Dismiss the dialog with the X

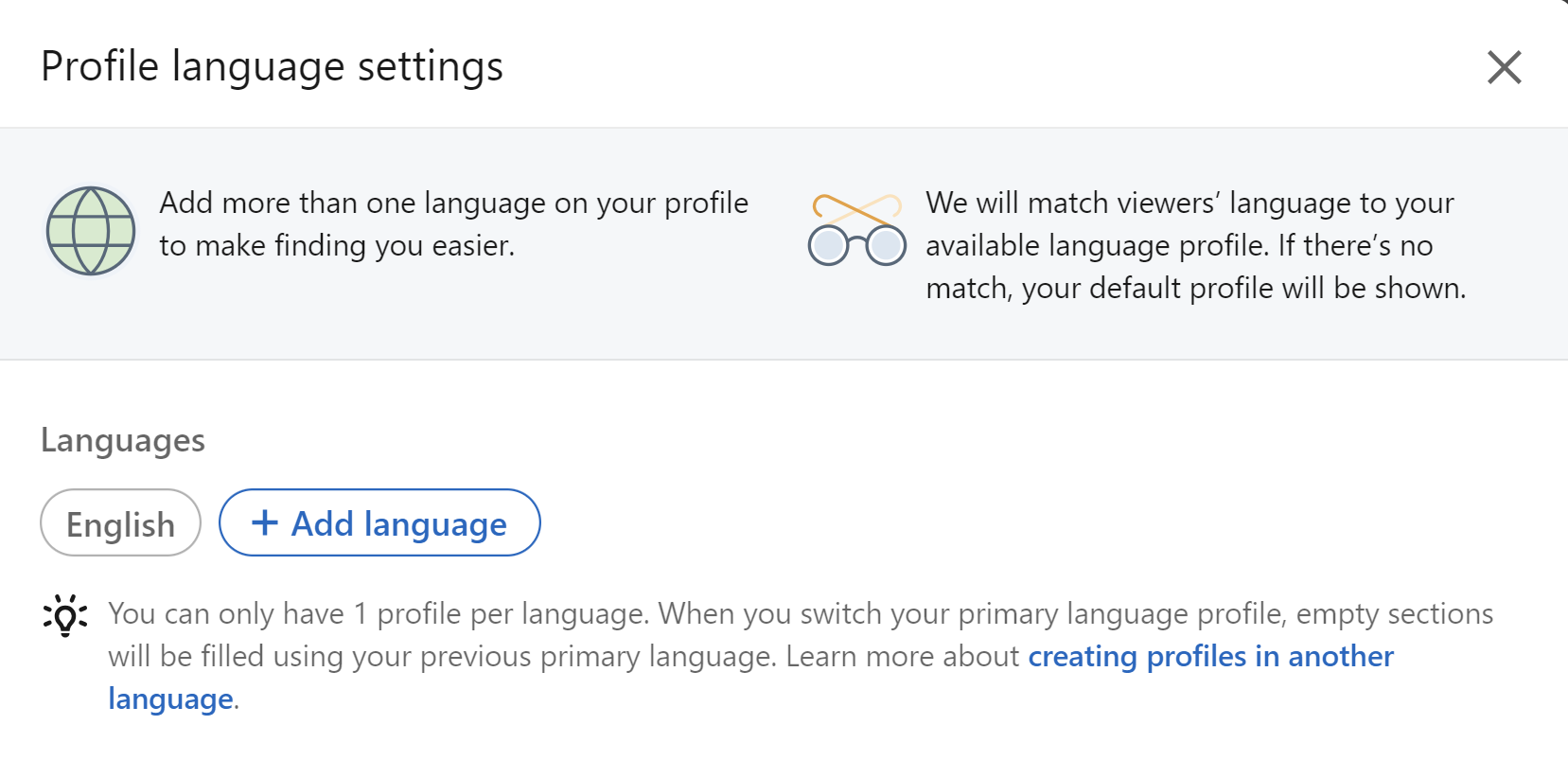[x=1505, y=68]
